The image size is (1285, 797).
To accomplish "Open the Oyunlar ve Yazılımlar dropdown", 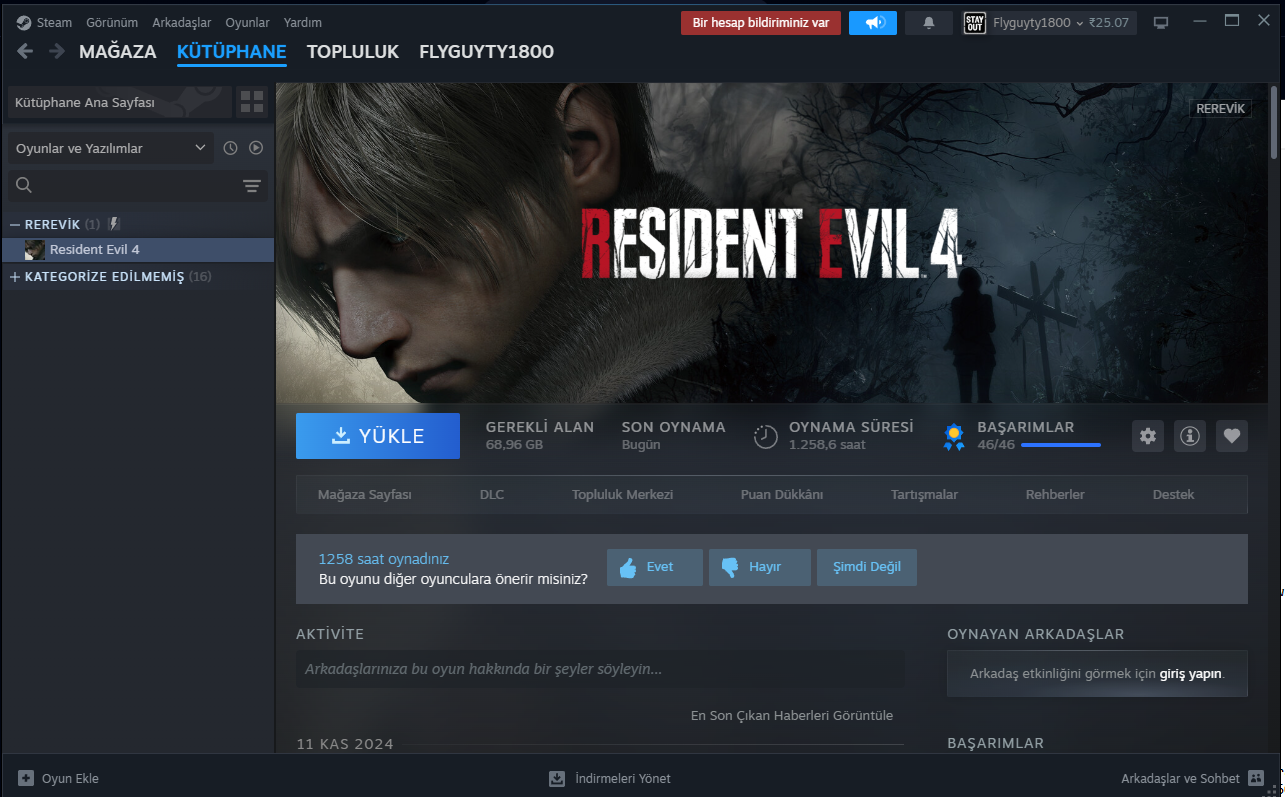I will coord(110,148).
